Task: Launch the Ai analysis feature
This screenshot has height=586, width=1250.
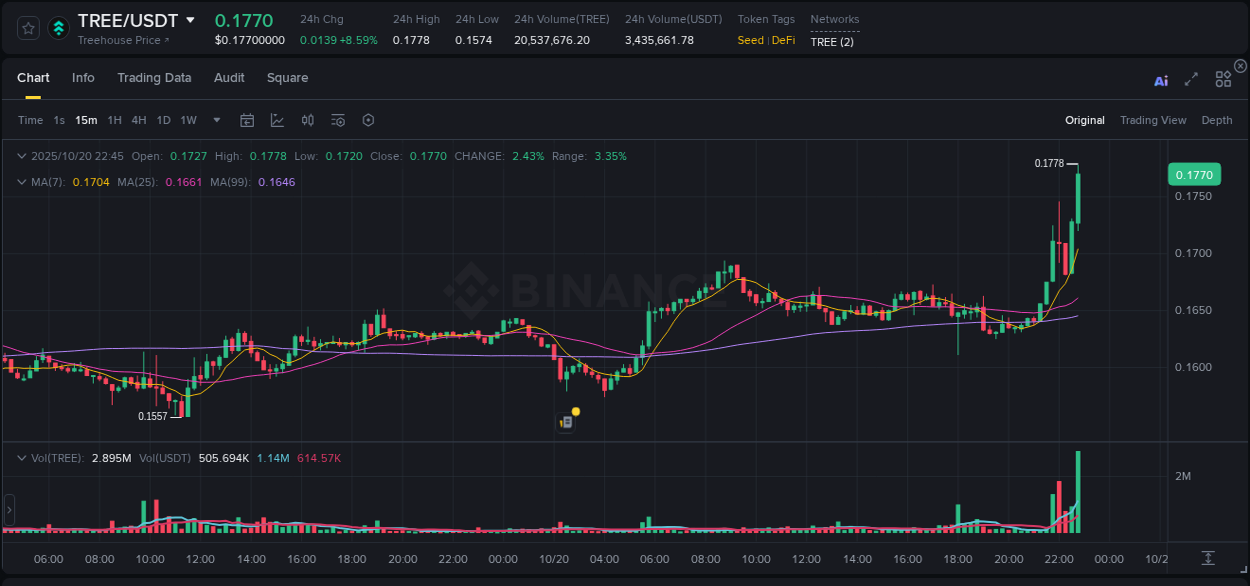Action: click(x=1160, y=80)
